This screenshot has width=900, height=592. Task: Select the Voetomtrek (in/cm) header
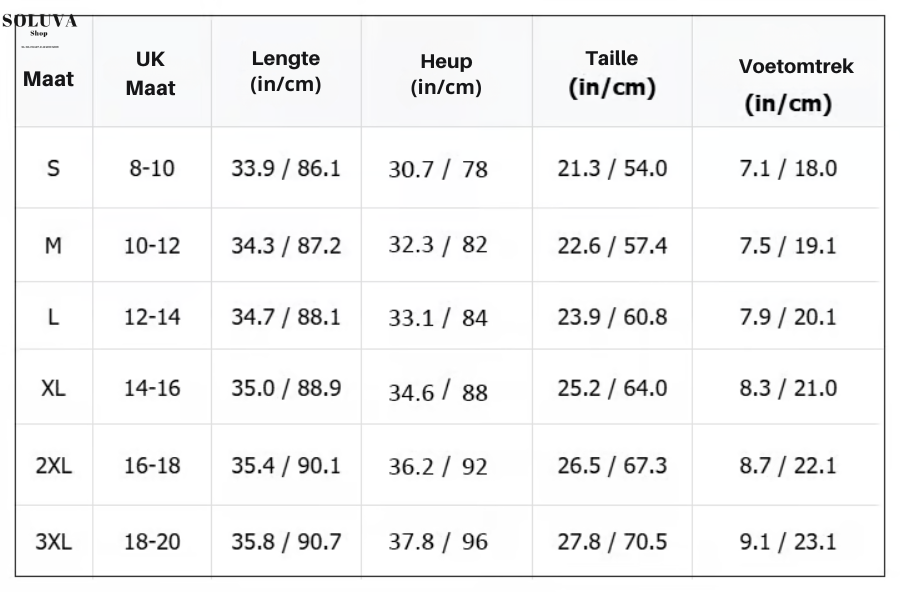(x=795, y=85)
